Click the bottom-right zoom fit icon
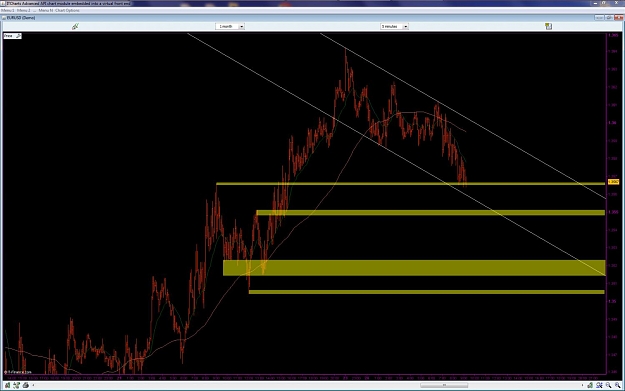 [x=599, y=385]
